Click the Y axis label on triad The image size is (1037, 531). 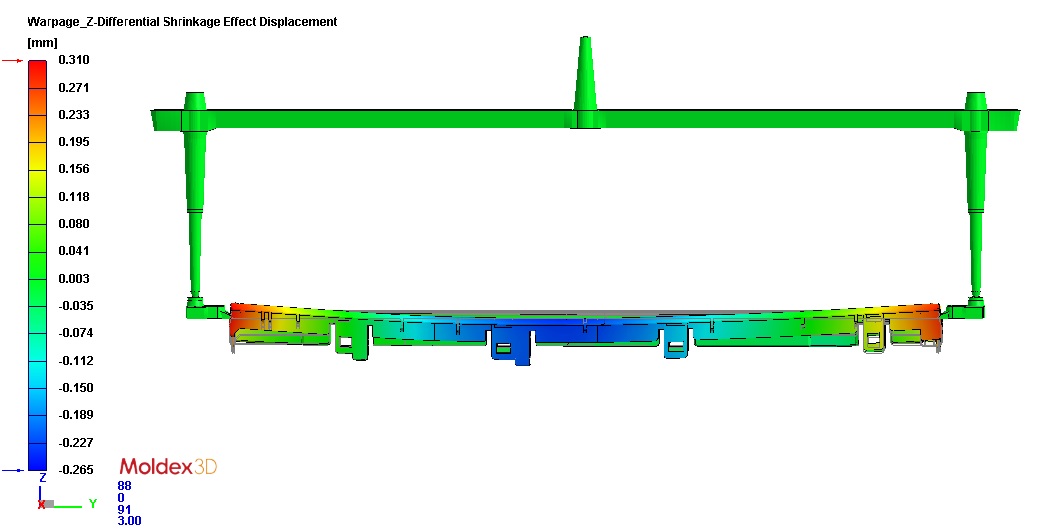(x=93, y=504)
